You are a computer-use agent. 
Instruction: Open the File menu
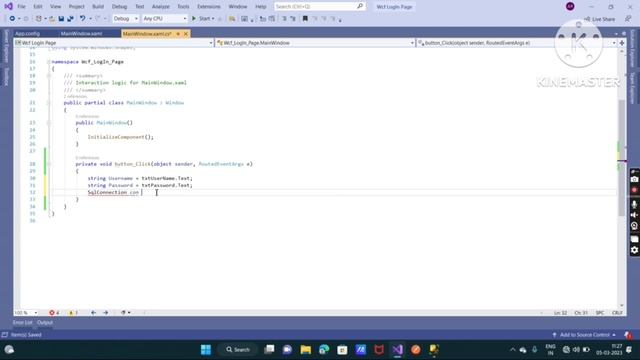tap(21, 7)
